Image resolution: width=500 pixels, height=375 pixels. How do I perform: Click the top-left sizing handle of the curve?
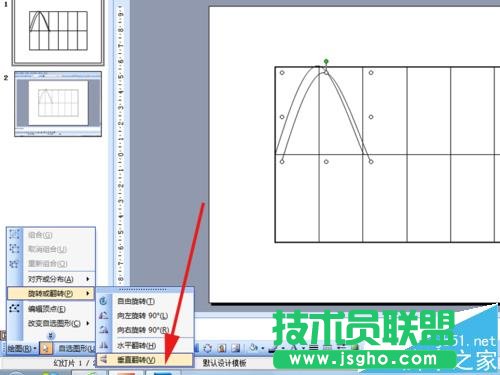[x=282, y=73]
